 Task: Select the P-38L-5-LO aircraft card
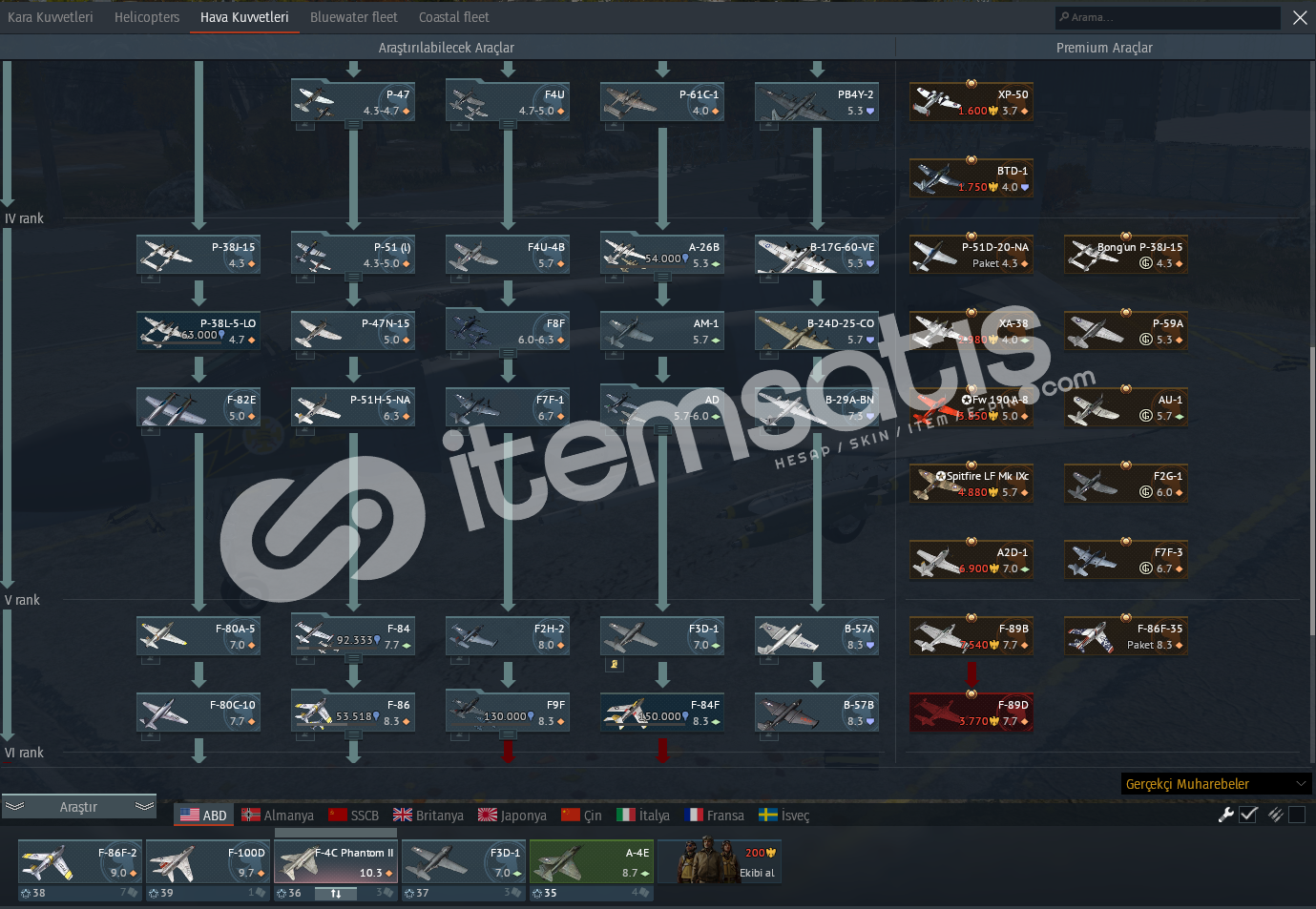(x=198, y=331)
